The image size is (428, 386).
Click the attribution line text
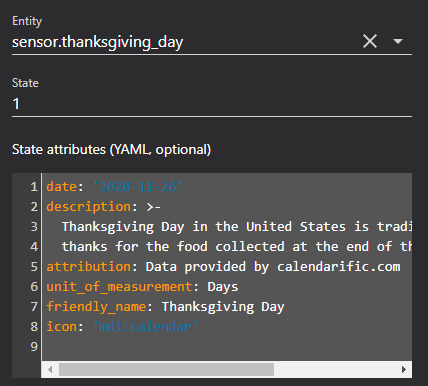click(x=223, y=267)
